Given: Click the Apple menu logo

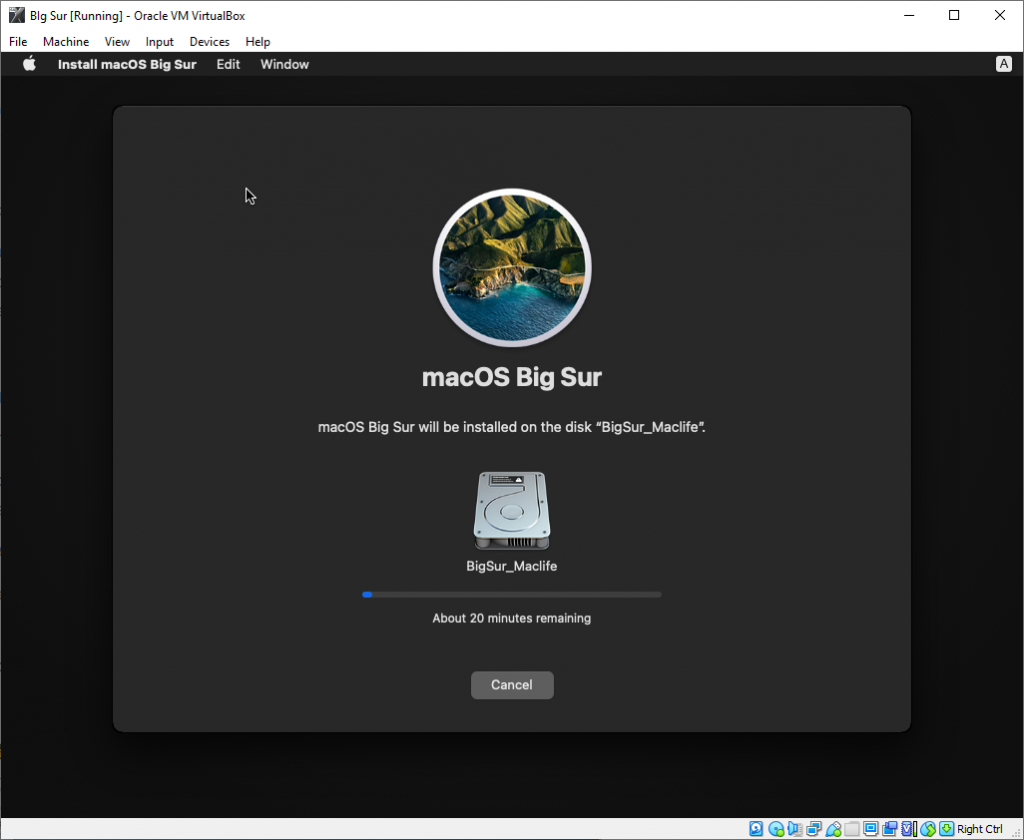Looking at the screenshot, I should click(x=29, y=63).
